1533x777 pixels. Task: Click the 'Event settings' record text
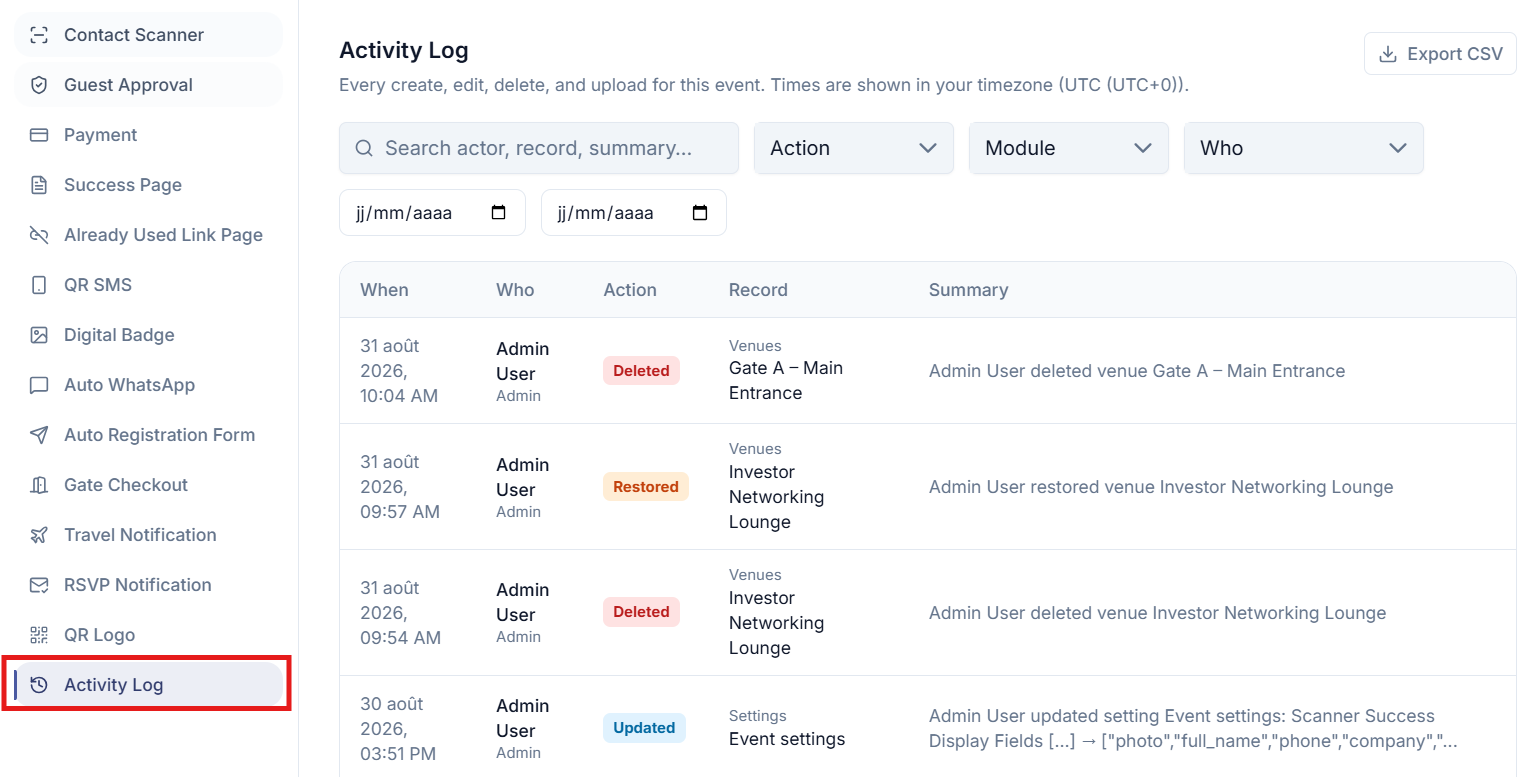(787, 739)
